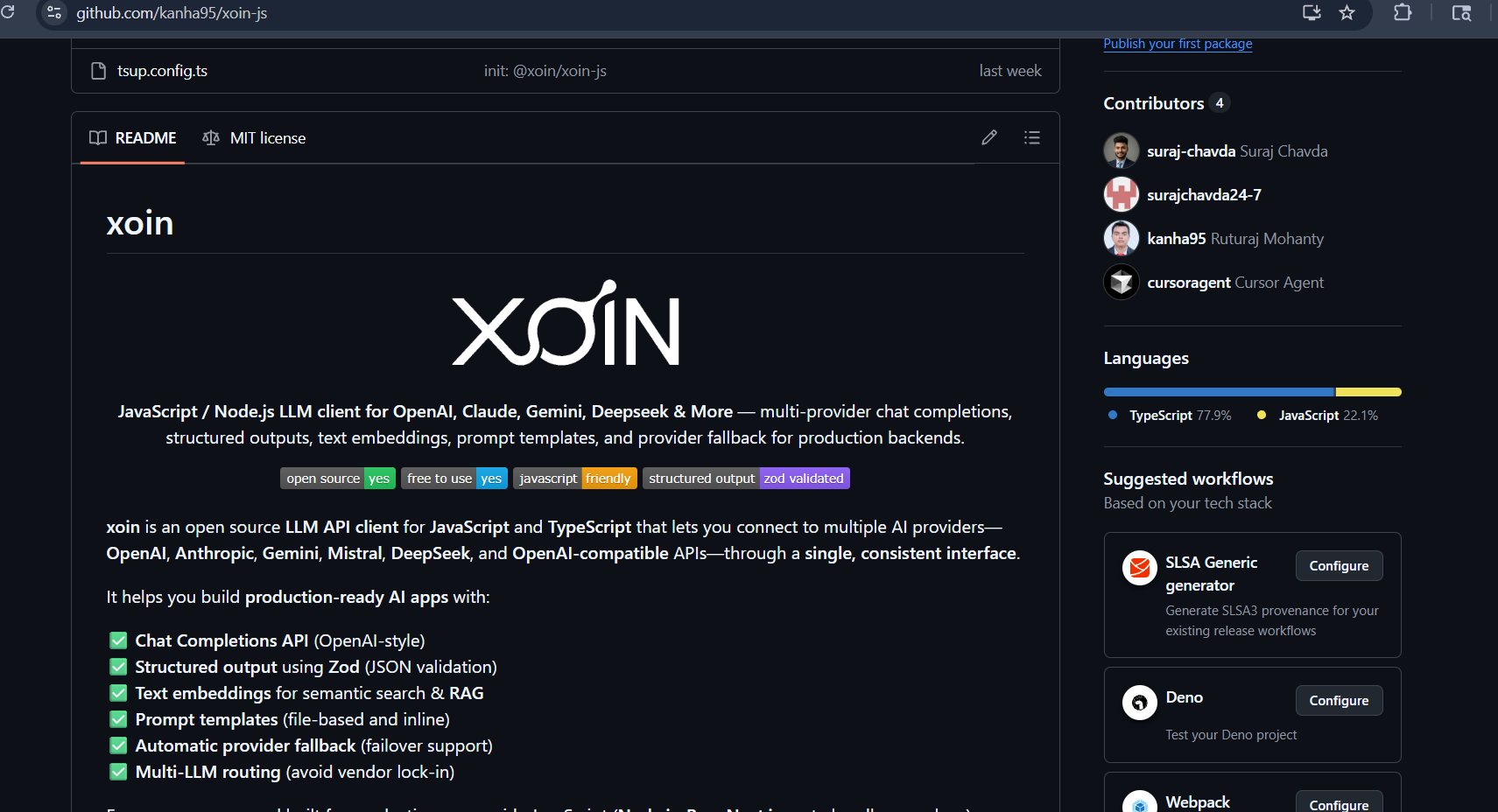Select JavaScript 22.1% language link
1498x812 pixels.
click(1318, 416)
